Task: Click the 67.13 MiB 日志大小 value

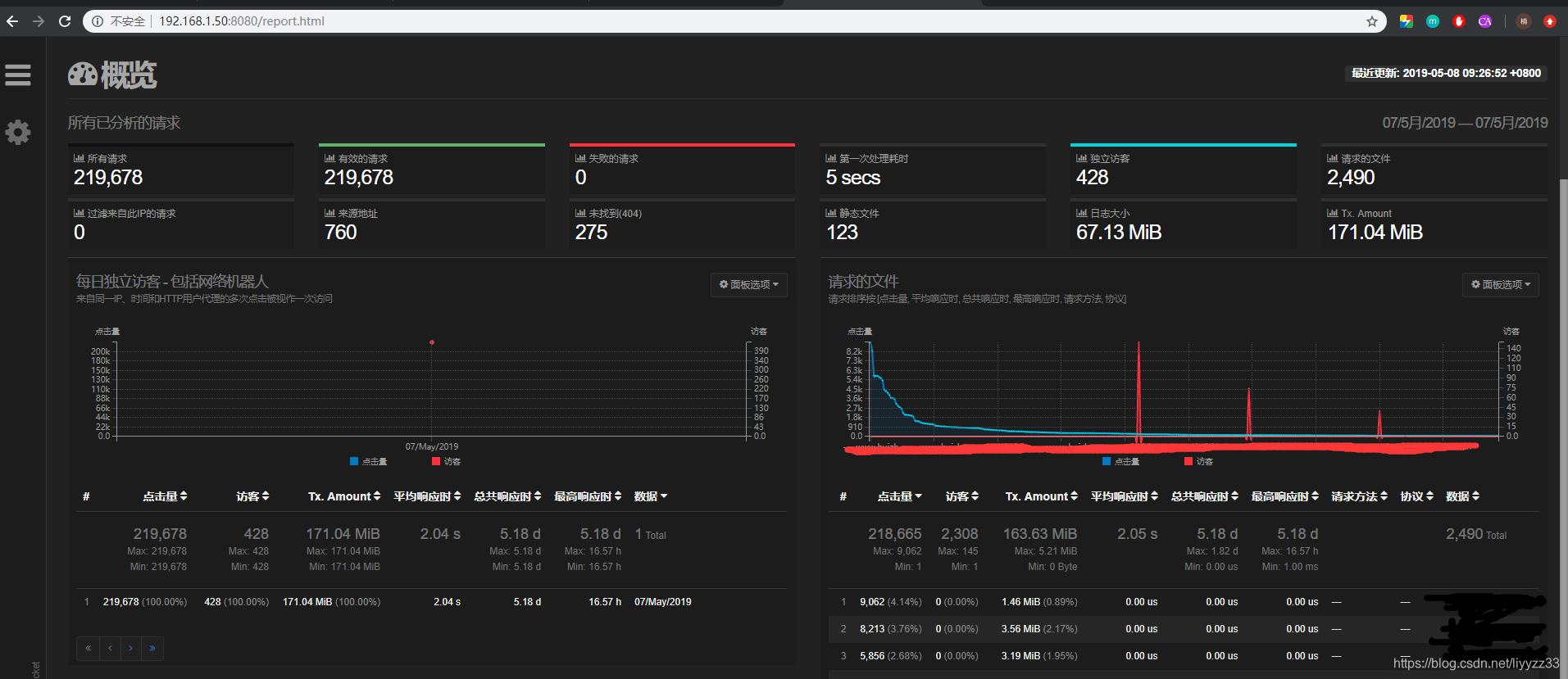Action: point(1119,233)
